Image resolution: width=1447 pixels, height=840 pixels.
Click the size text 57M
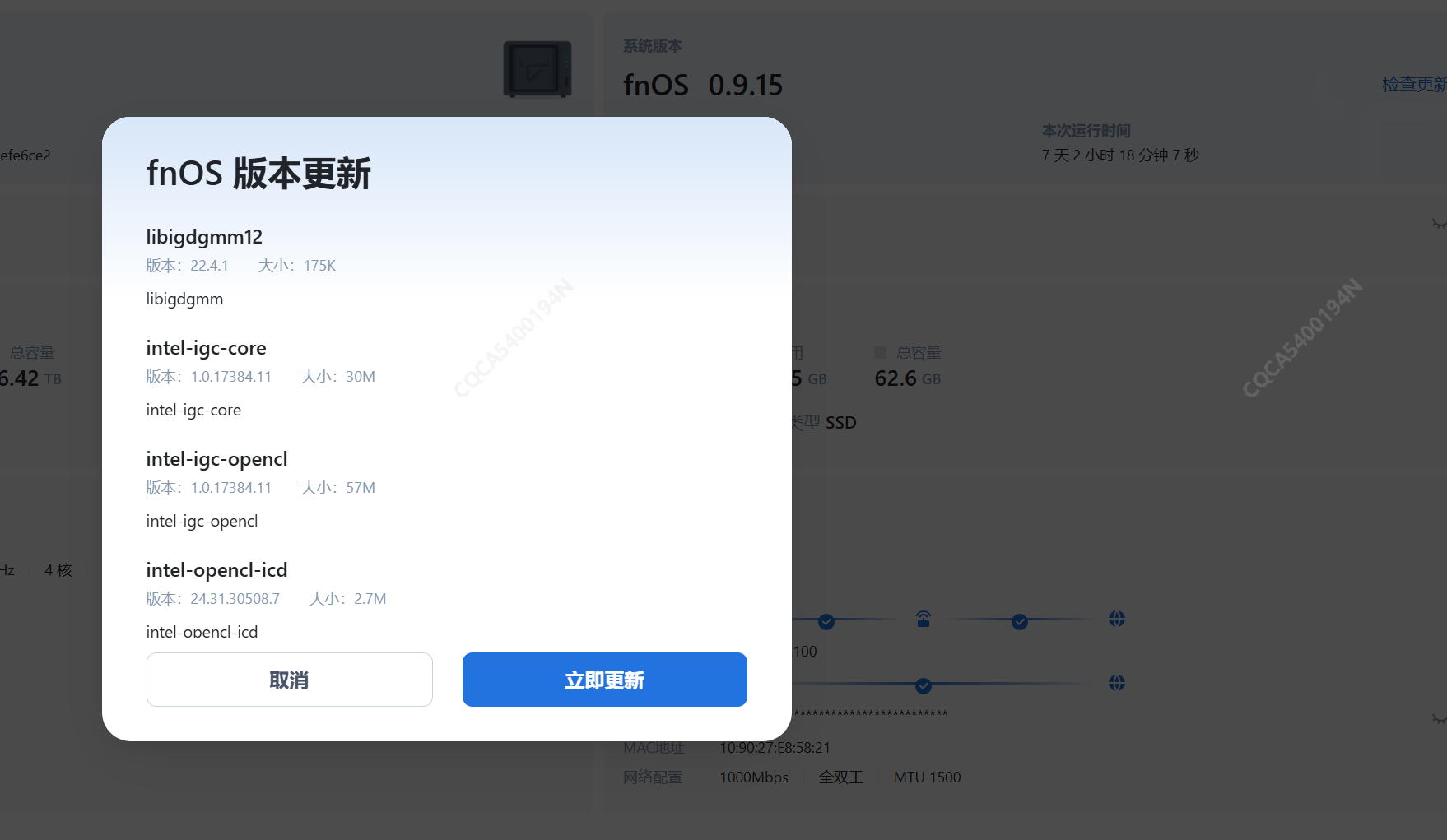point(361,488)
